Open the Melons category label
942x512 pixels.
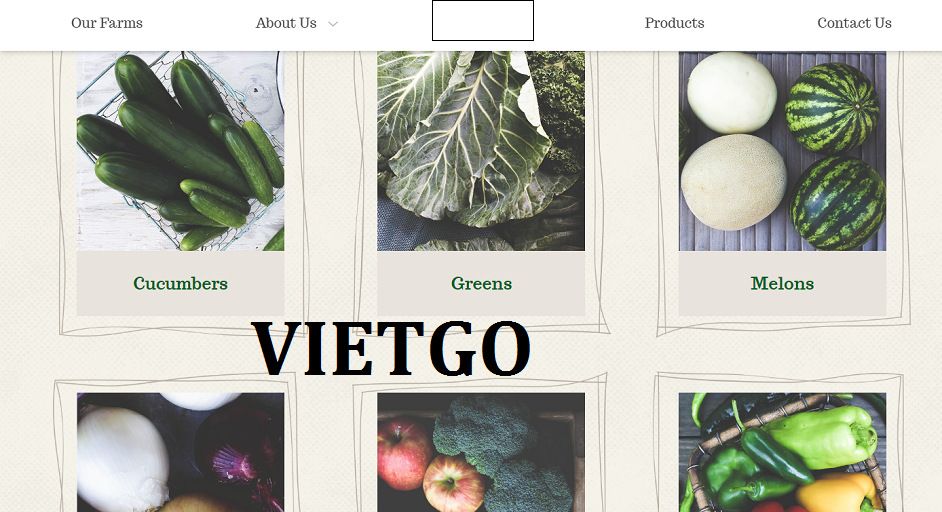pyautogui.click(x=782, y=283)
